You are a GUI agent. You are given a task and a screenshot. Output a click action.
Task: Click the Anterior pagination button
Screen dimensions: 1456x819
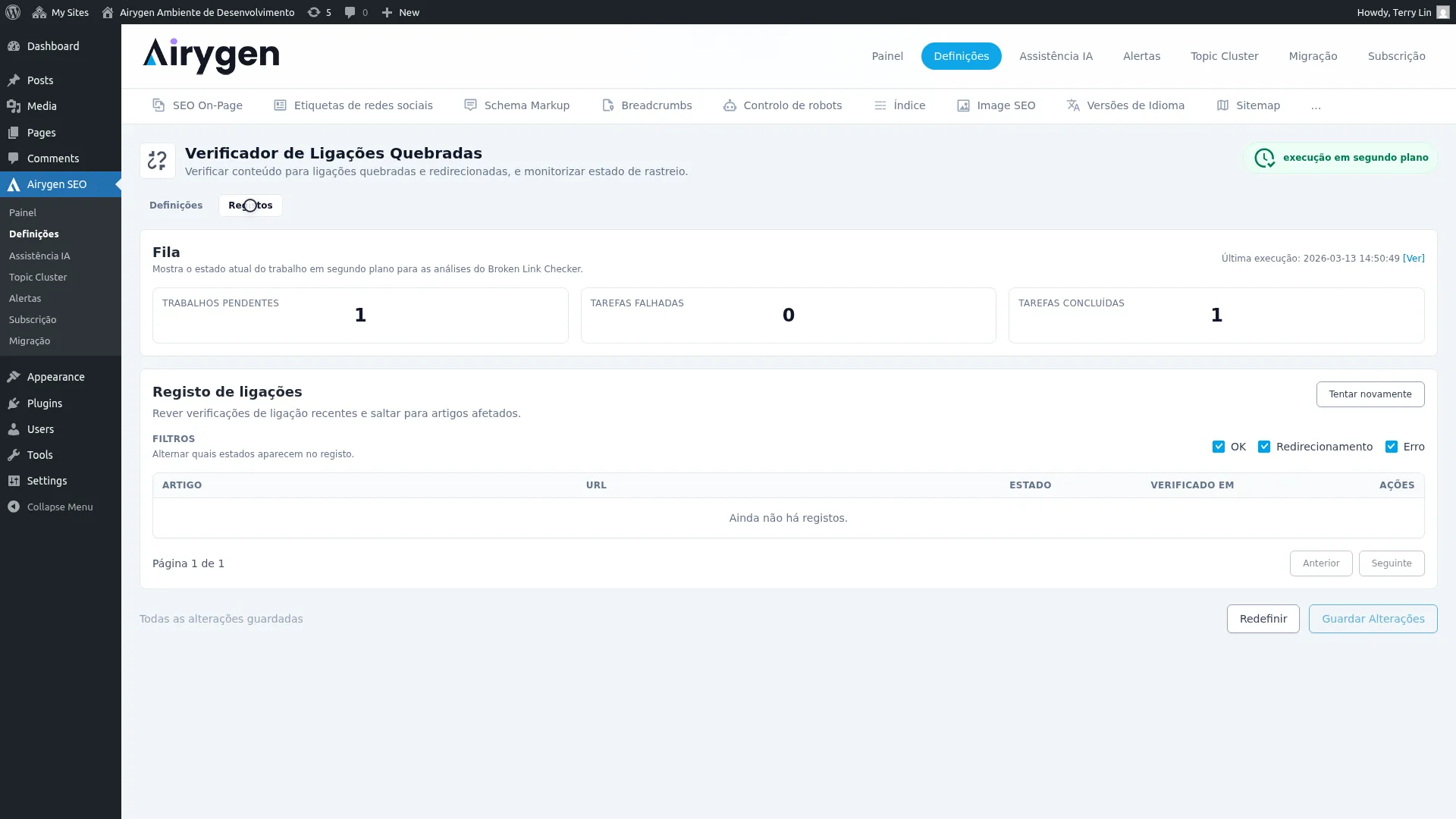tap(1320, 563)
